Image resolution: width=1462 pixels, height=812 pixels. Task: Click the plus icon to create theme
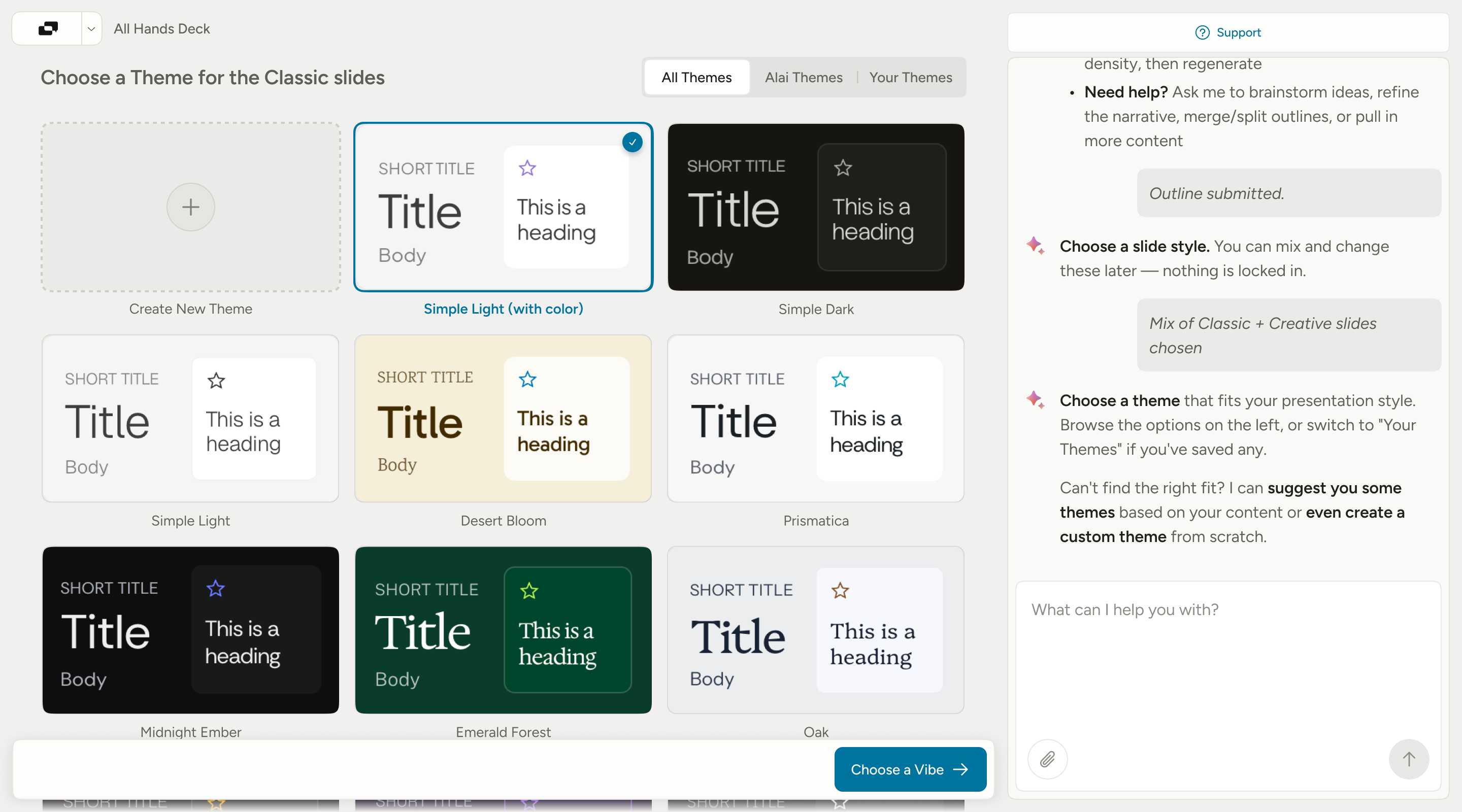pos(191,207)
